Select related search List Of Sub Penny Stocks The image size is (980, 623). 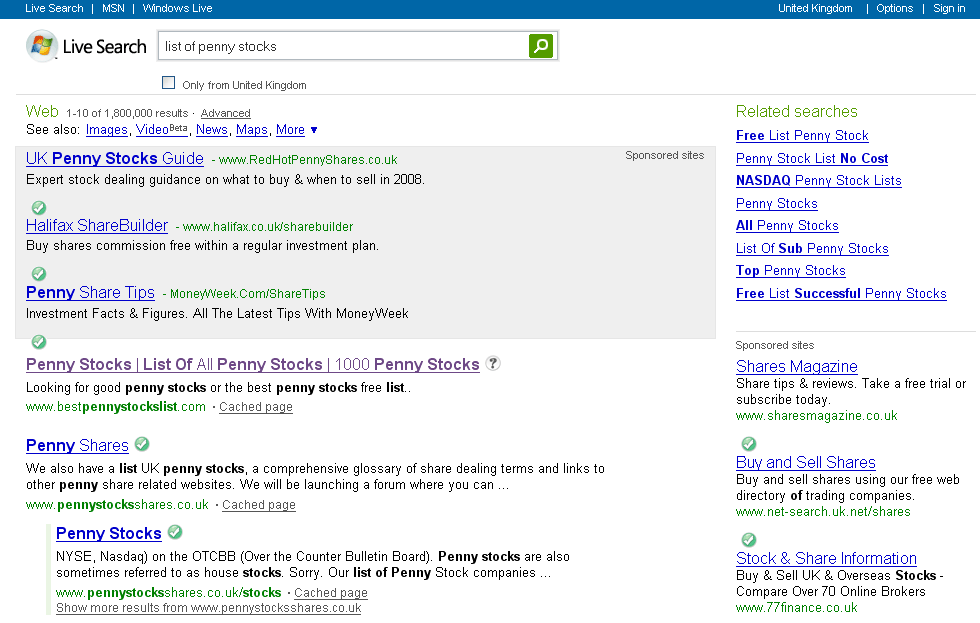point(812,249)
